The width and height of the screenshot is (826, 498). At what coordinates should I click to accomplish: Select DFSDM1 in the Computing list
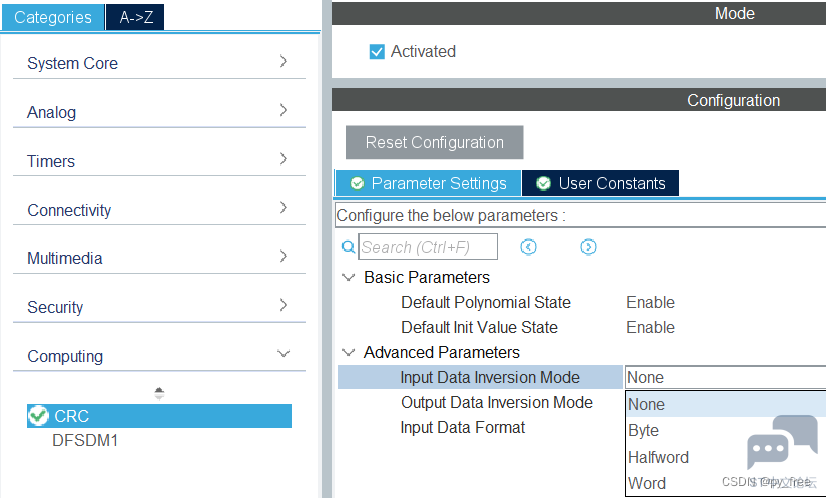click(x=85, y=441)
